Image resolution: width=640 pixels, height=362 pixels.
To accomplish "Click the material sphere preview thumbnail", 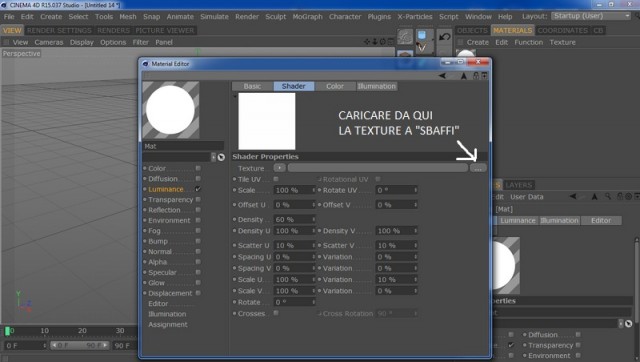I will [171, 110].
